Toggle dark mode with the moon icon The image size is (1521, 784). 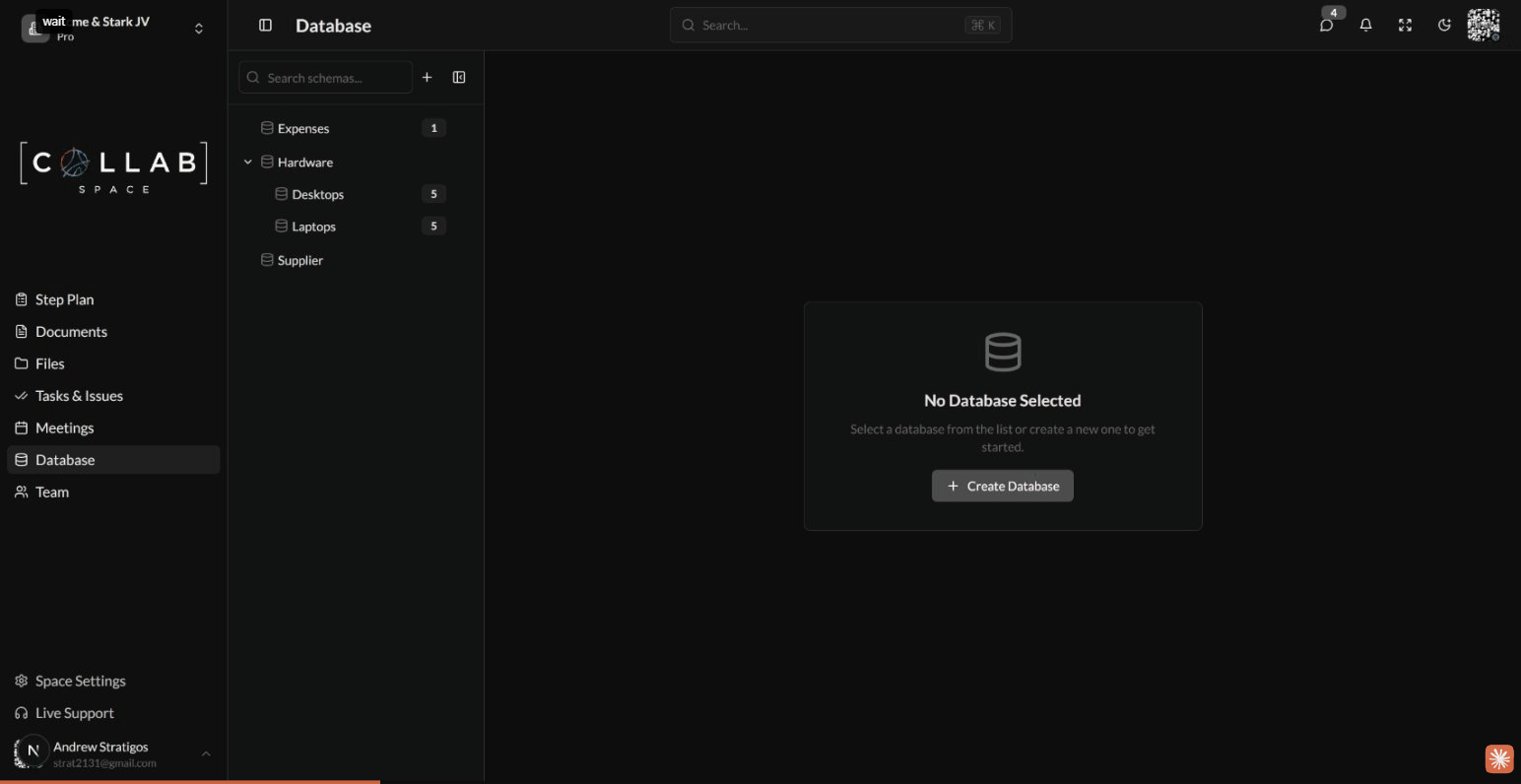click(1444, 25)
